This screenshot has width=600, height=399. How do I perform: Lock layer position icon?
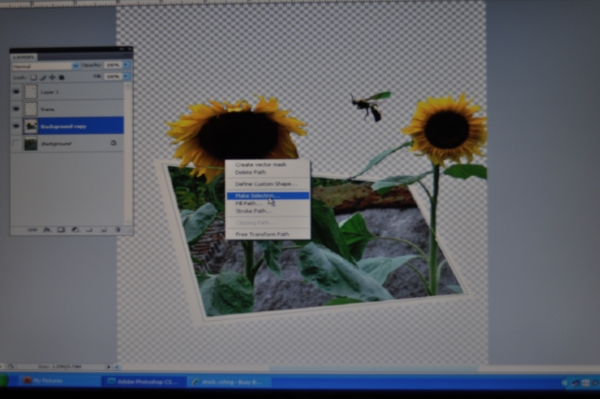coord(52,78)
